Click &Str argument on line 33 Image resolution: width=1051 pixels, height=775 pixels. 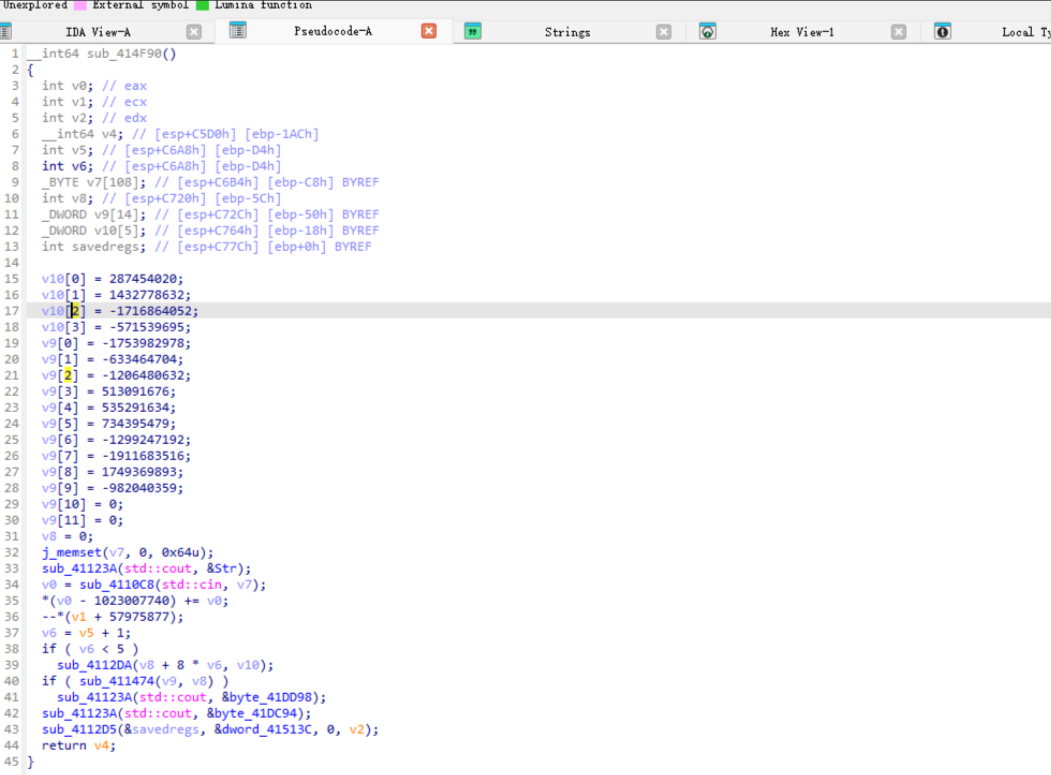pos(221,569)
